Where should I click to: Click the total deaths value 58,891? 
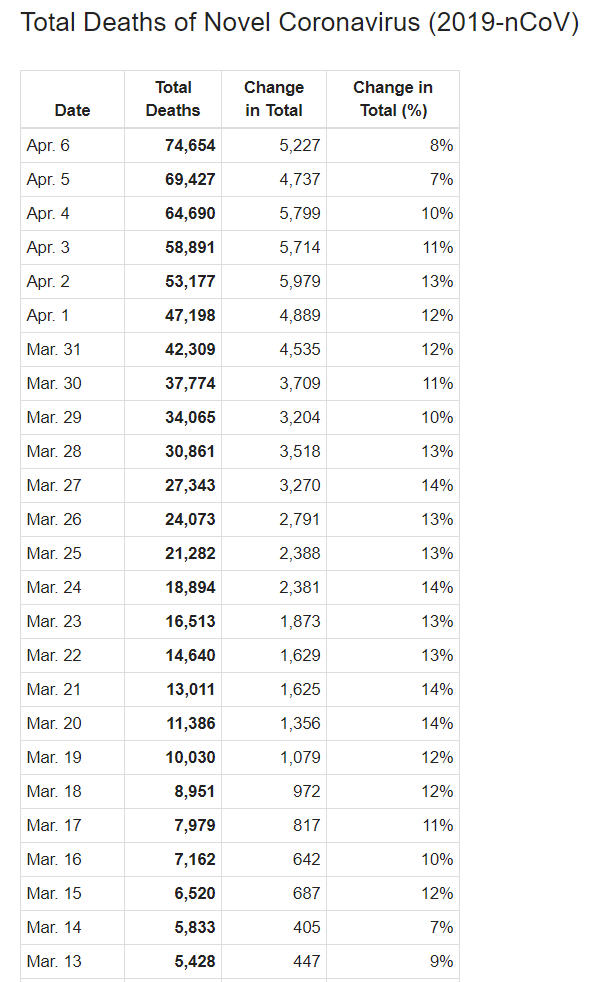190,247
